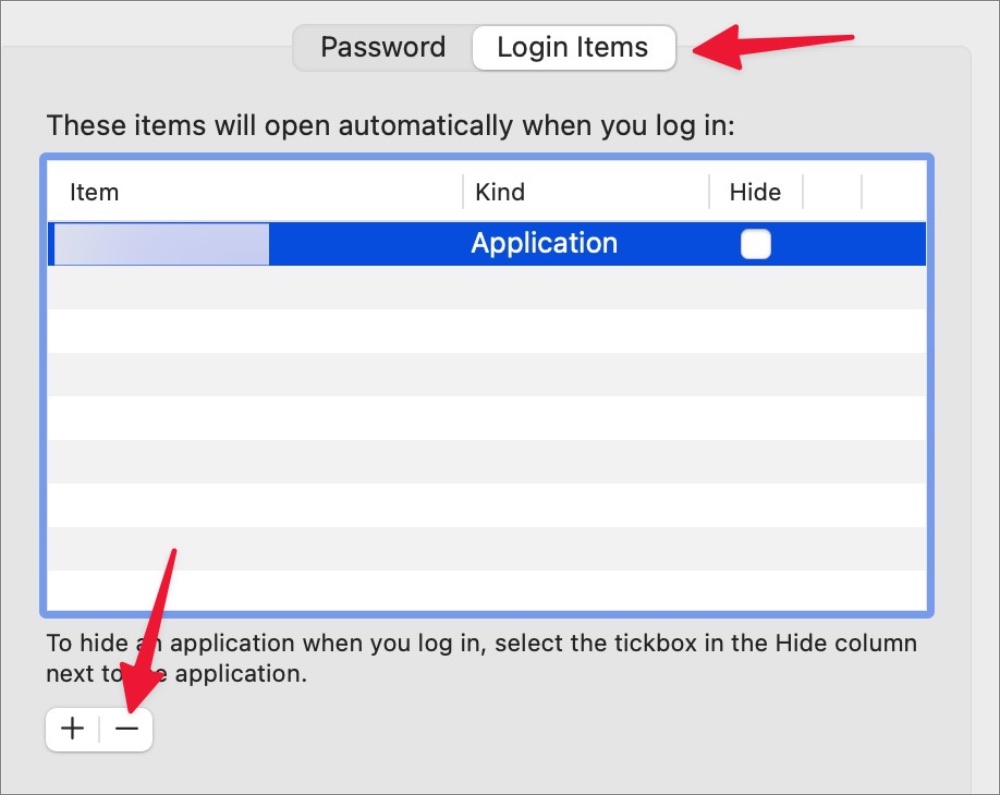Click the blank column header right of Hide
1000x795 pixels.
(832, 192)
